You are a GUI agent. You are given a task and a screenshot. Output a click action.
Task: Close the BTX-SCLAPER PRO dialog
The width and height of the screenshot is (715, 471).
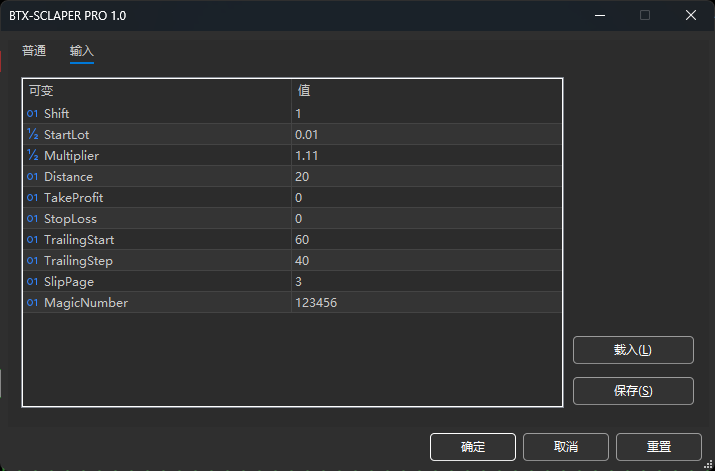(690, 15)
